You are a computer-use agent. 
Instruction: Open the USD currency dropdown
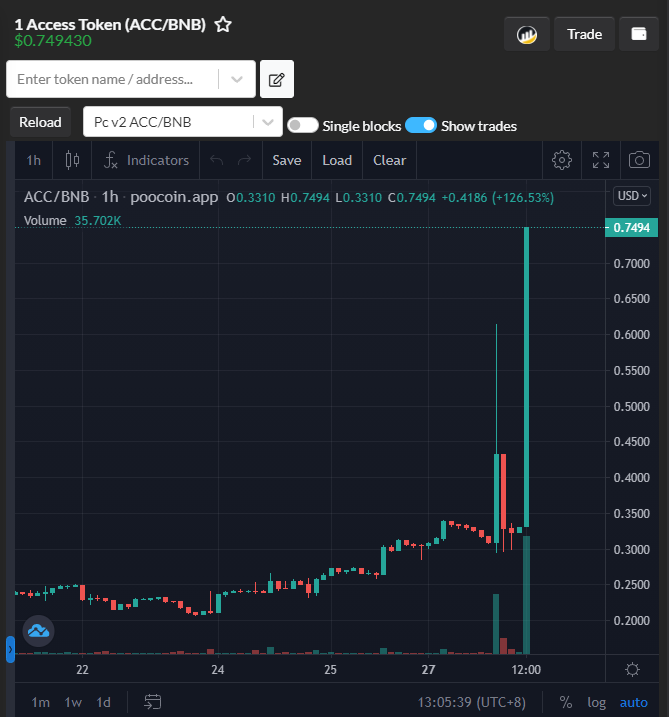(x=632, y=196)
